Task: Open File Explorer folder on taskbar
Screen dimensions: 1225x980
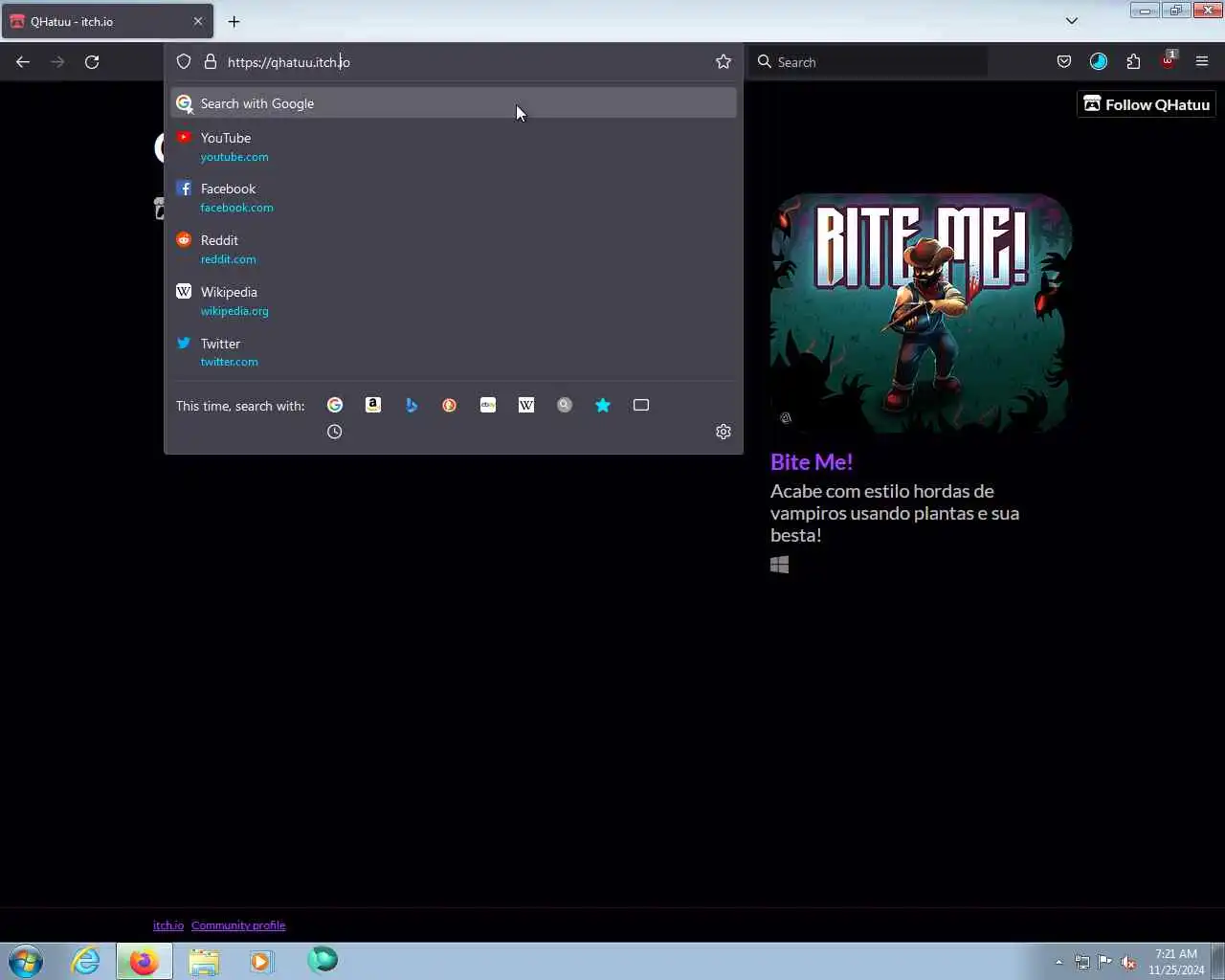Action: [x=203, y=961]
